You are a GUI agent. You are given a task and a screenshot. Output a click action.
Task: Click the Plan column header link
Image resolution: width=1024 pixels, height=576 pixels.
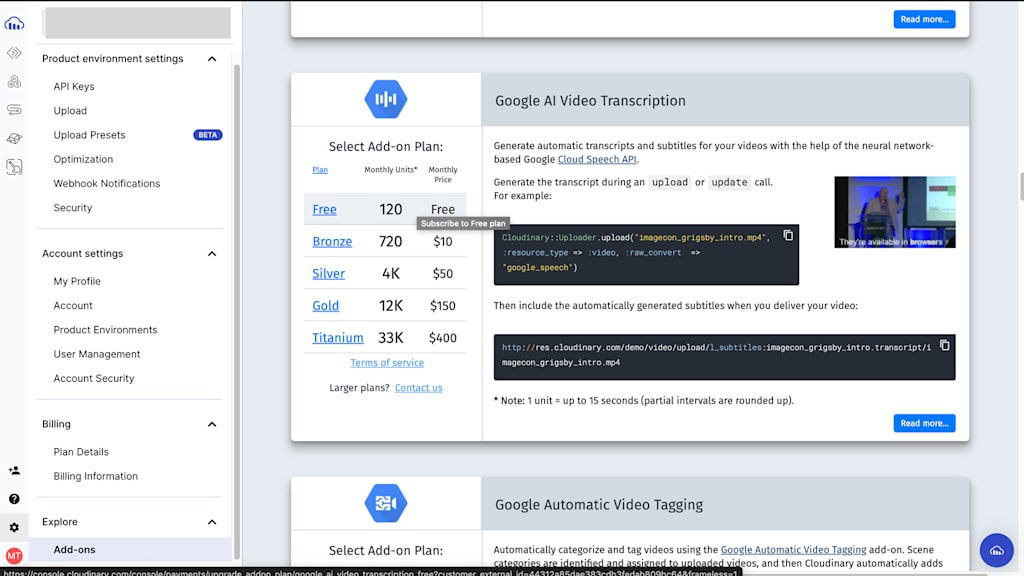pyautogui.click(x=320, y=170)
